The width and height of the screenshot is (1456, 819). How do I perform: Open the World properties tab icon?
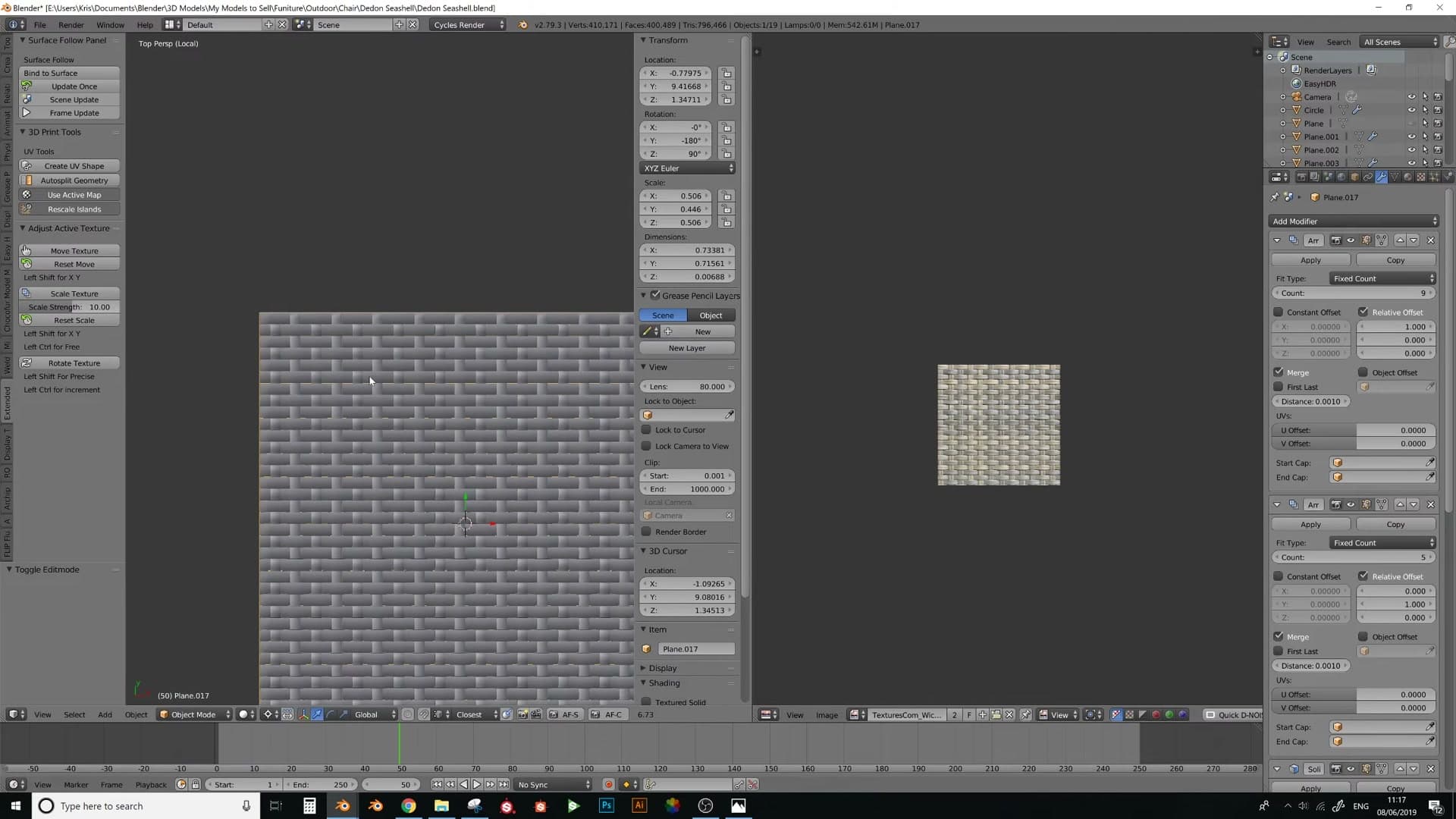[1341, 177]
